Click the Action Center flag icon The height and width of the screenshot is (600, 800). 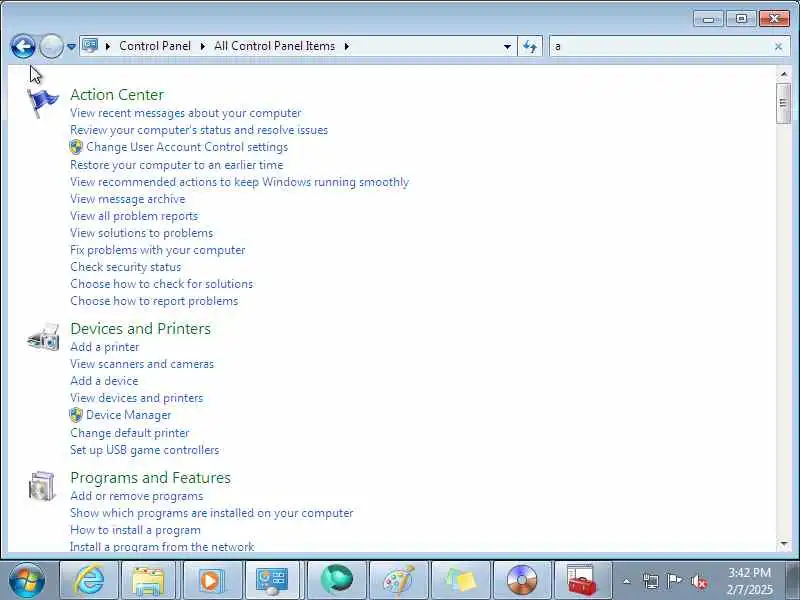43,103
